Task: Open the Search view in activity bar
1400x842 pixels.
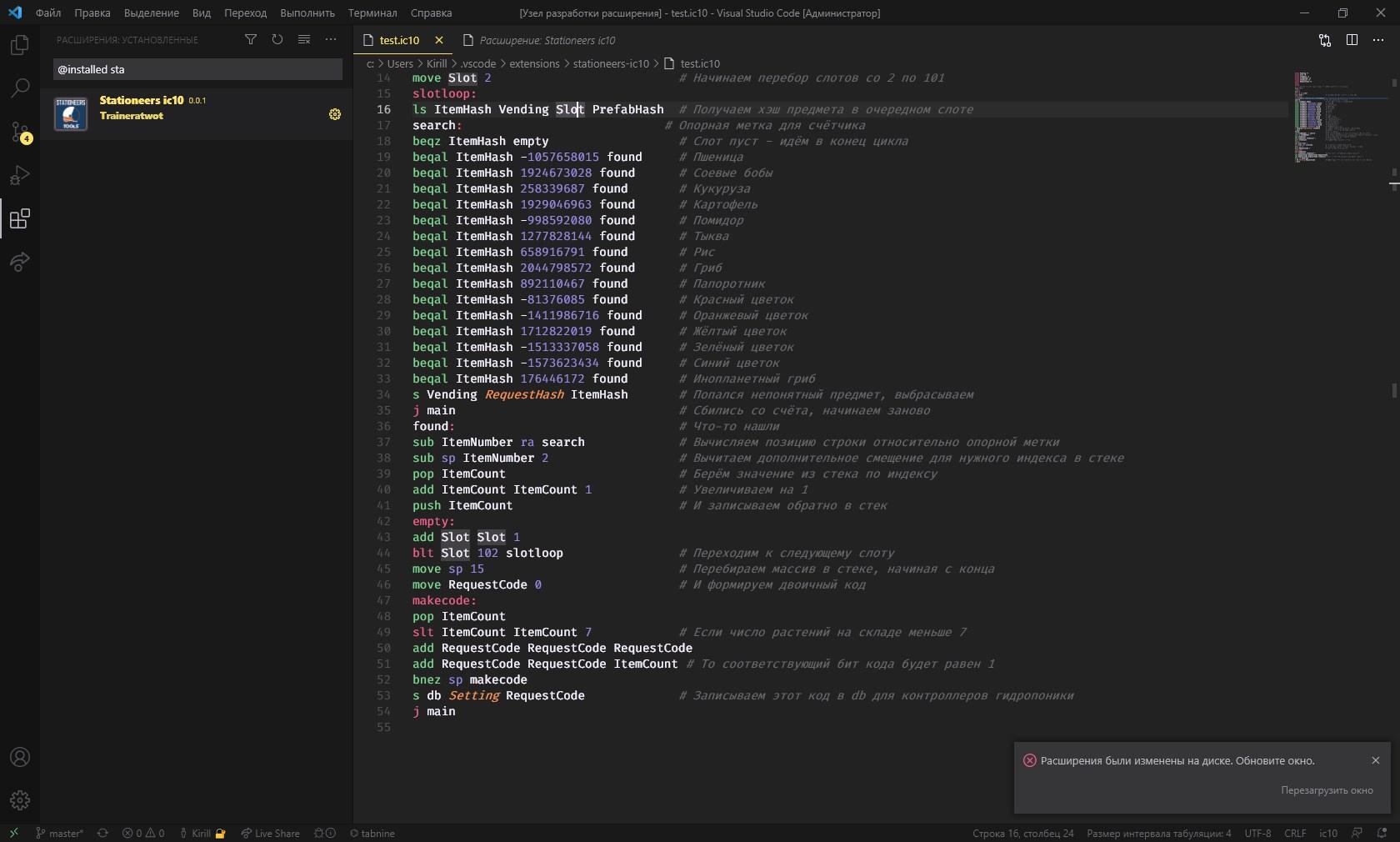Action: [x=20, y=88]
